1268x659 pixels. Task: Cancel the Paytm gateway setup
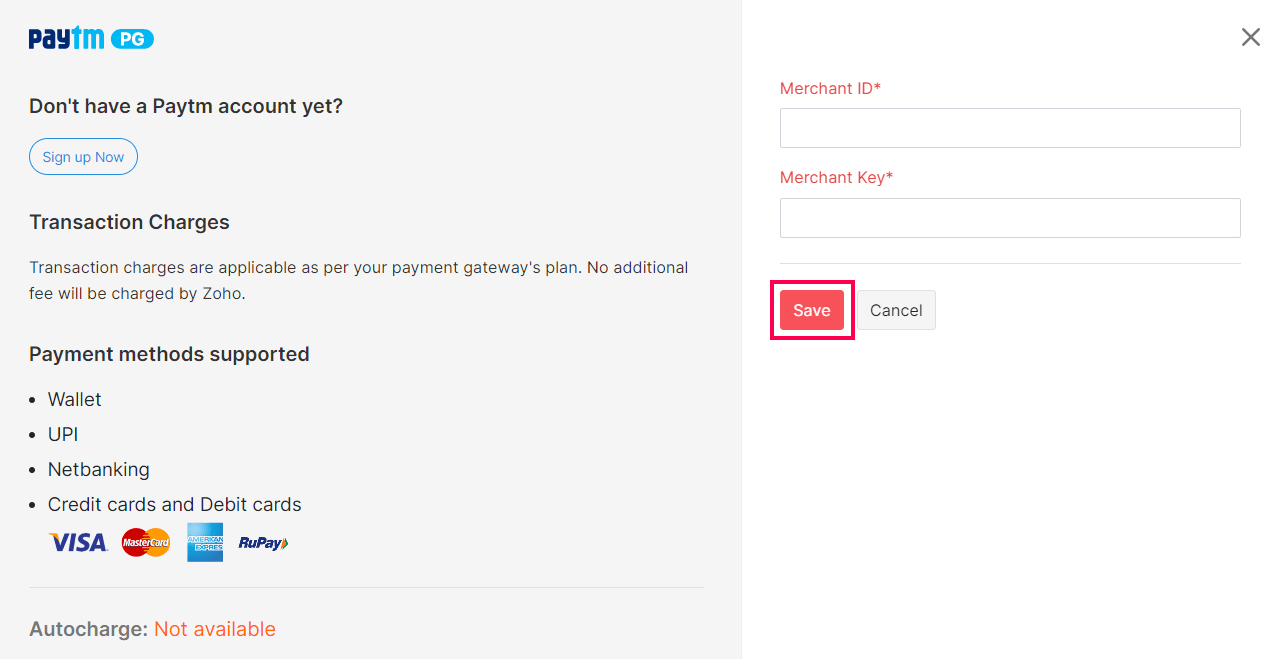(x=895, y=310)
